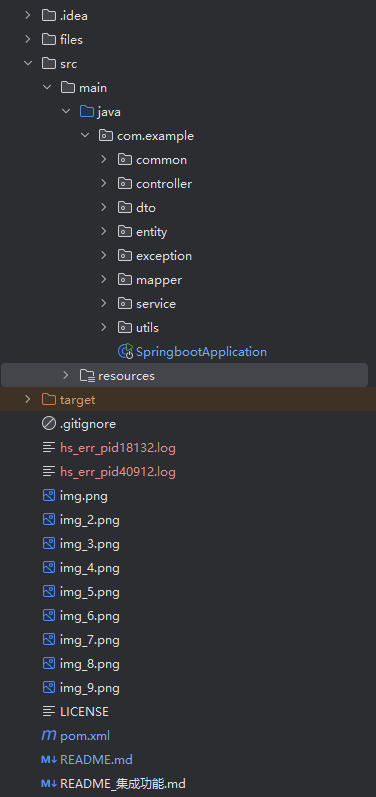
Task: Select the hs_err_pid40912.log file name
Action: [118, 472]
